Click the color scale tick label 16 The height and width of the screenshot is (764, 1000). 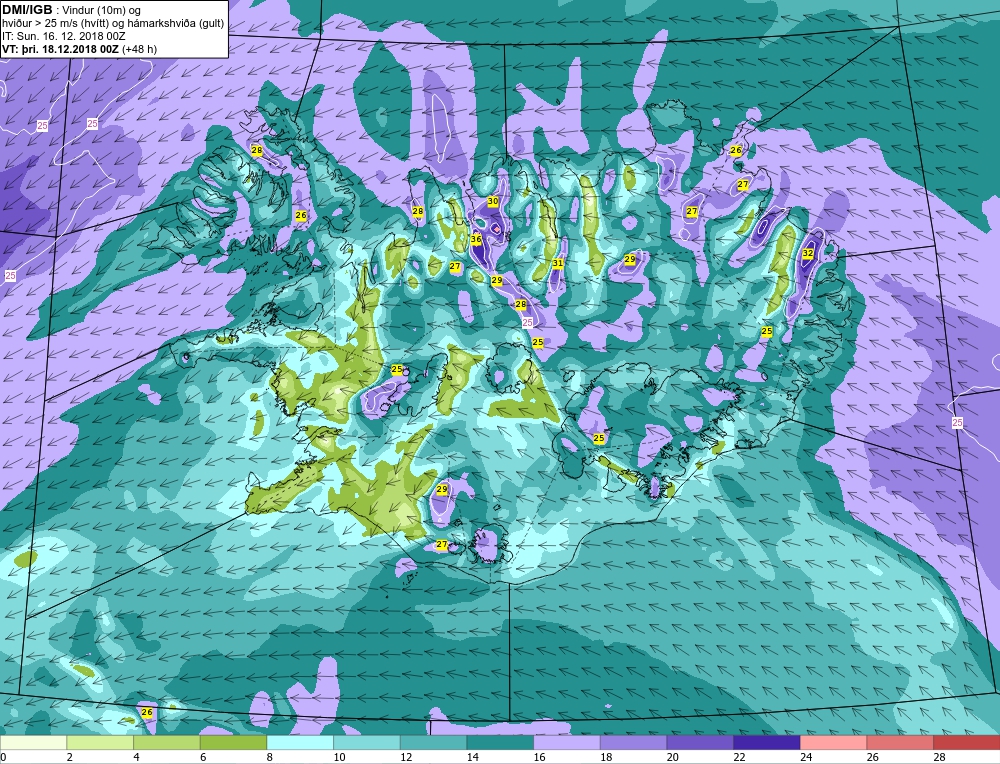click(539, 757)
